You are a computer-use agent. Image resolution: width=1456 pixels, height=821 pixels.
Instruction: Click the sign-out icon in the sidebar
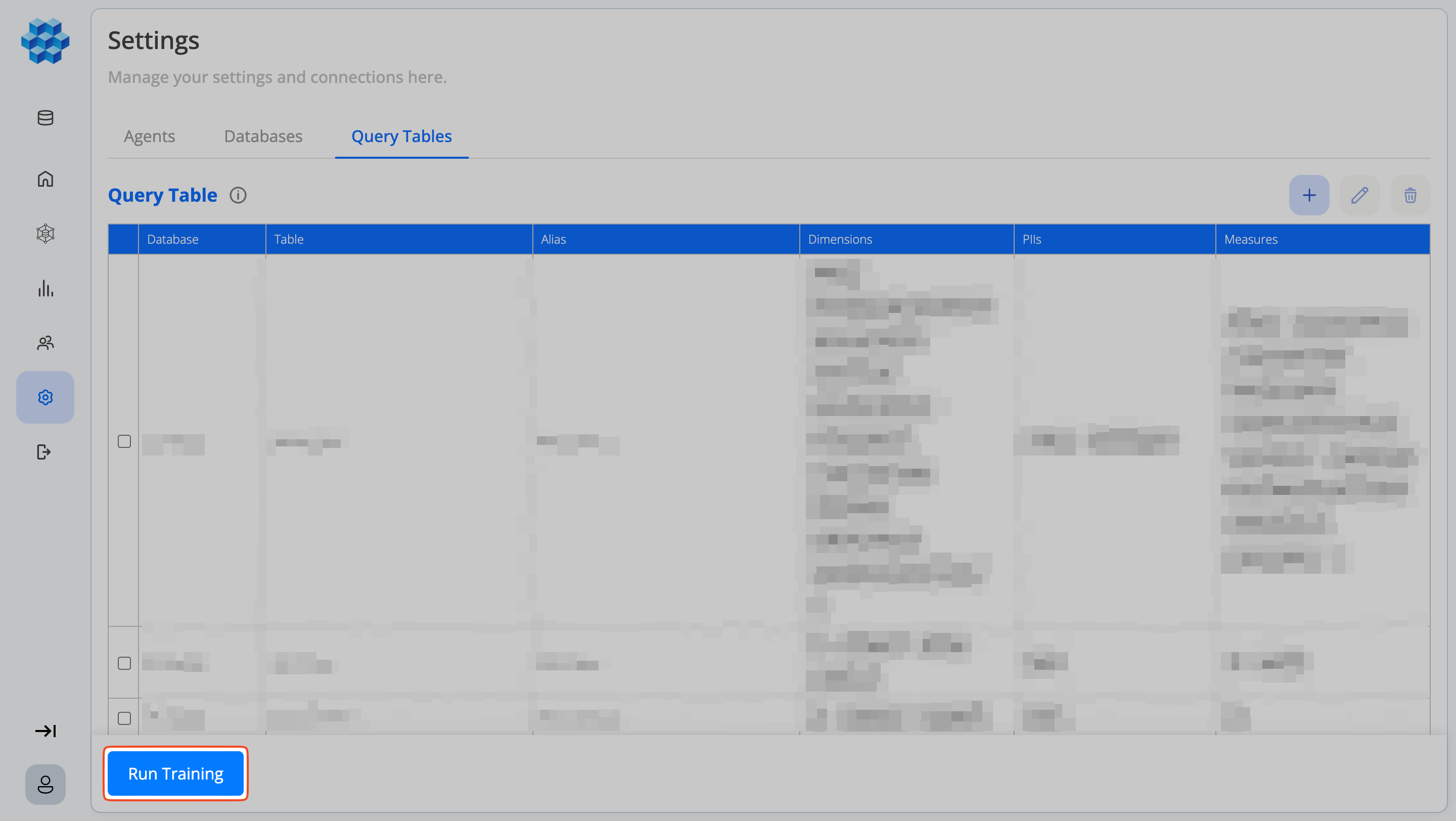point(45,451)
